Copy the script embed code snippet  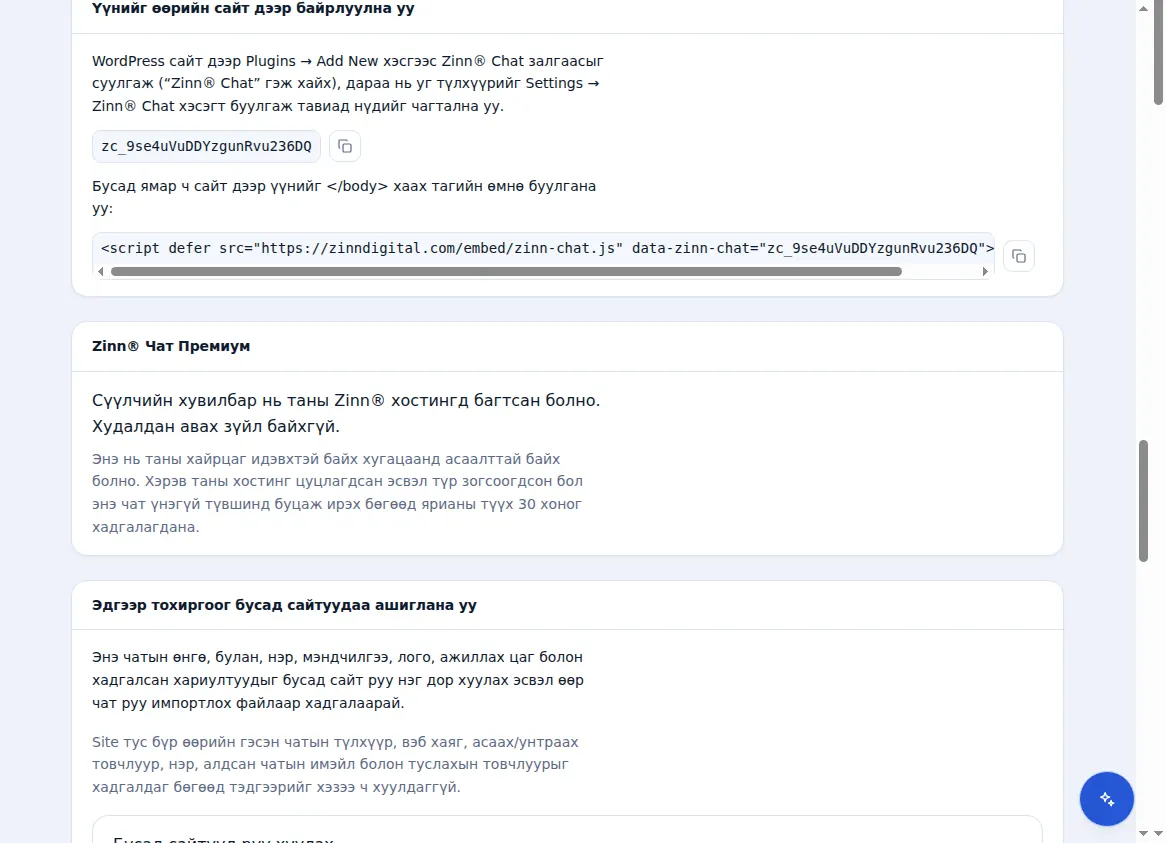tap(1019, 256)
